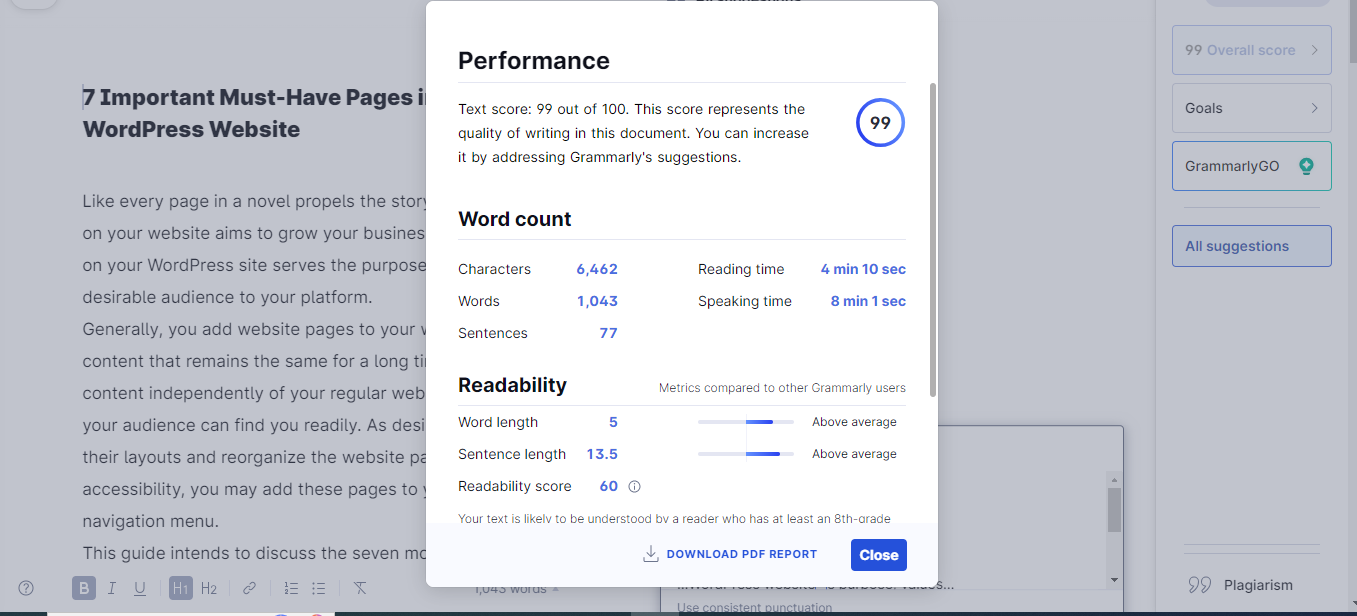Click 'Use consistent punctuation' suggestion text
1357x616 pixels.
point(754,608)
